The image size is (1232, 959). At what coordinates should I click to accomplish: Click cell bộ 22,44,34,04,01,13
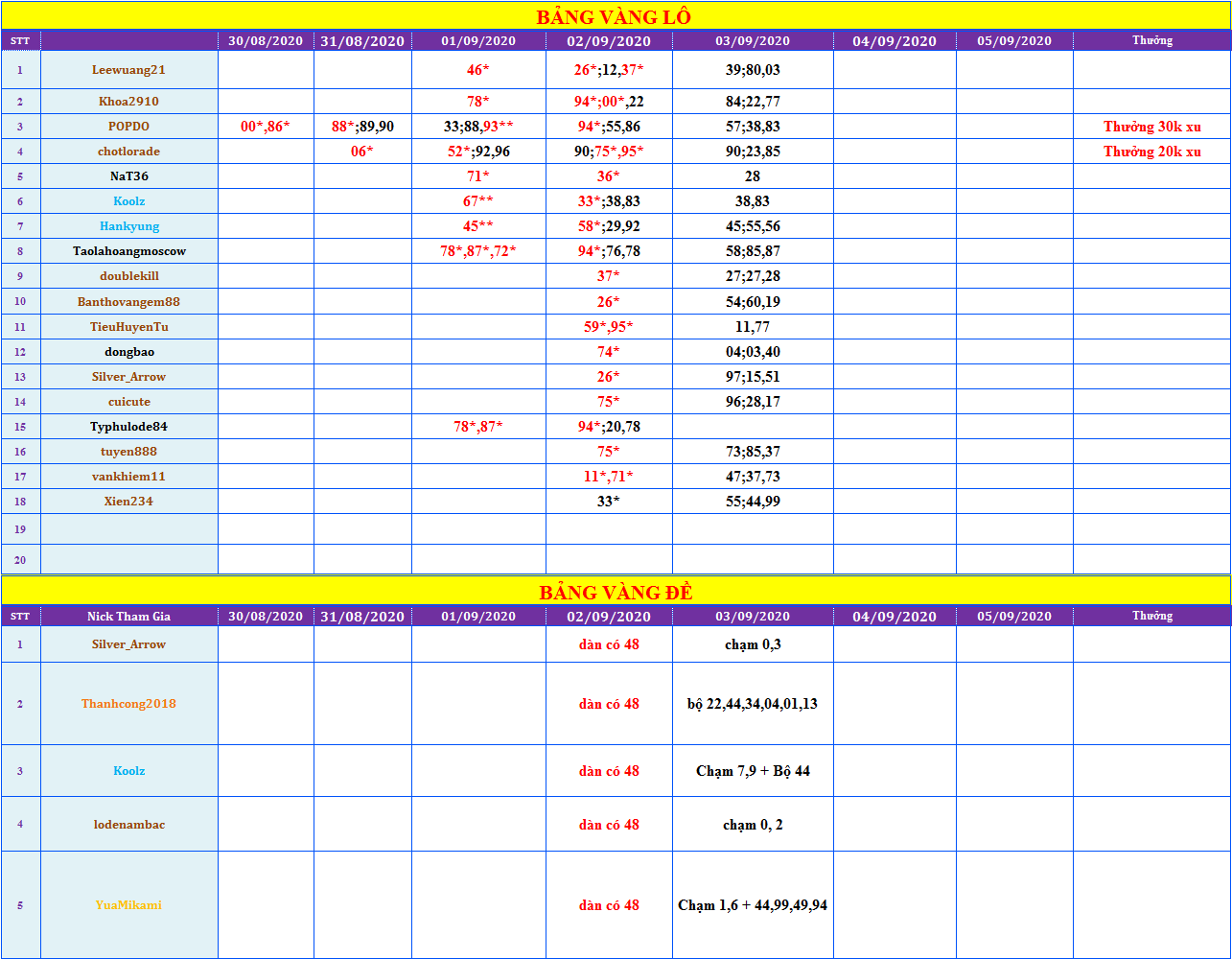tap(753, 704)
